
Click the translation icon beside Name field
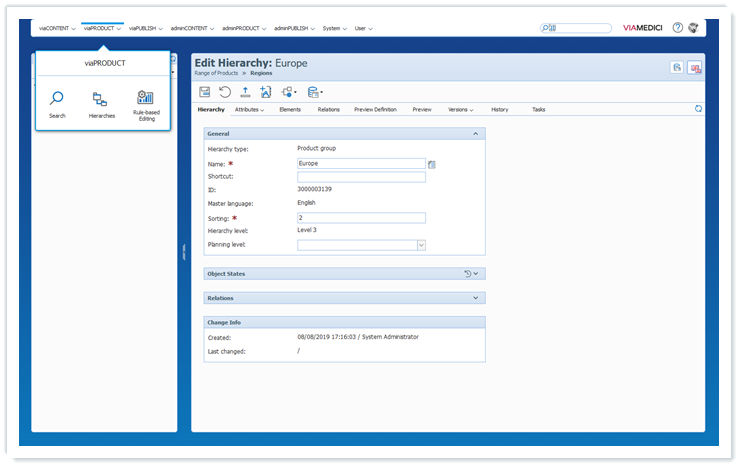coord(432,164)
